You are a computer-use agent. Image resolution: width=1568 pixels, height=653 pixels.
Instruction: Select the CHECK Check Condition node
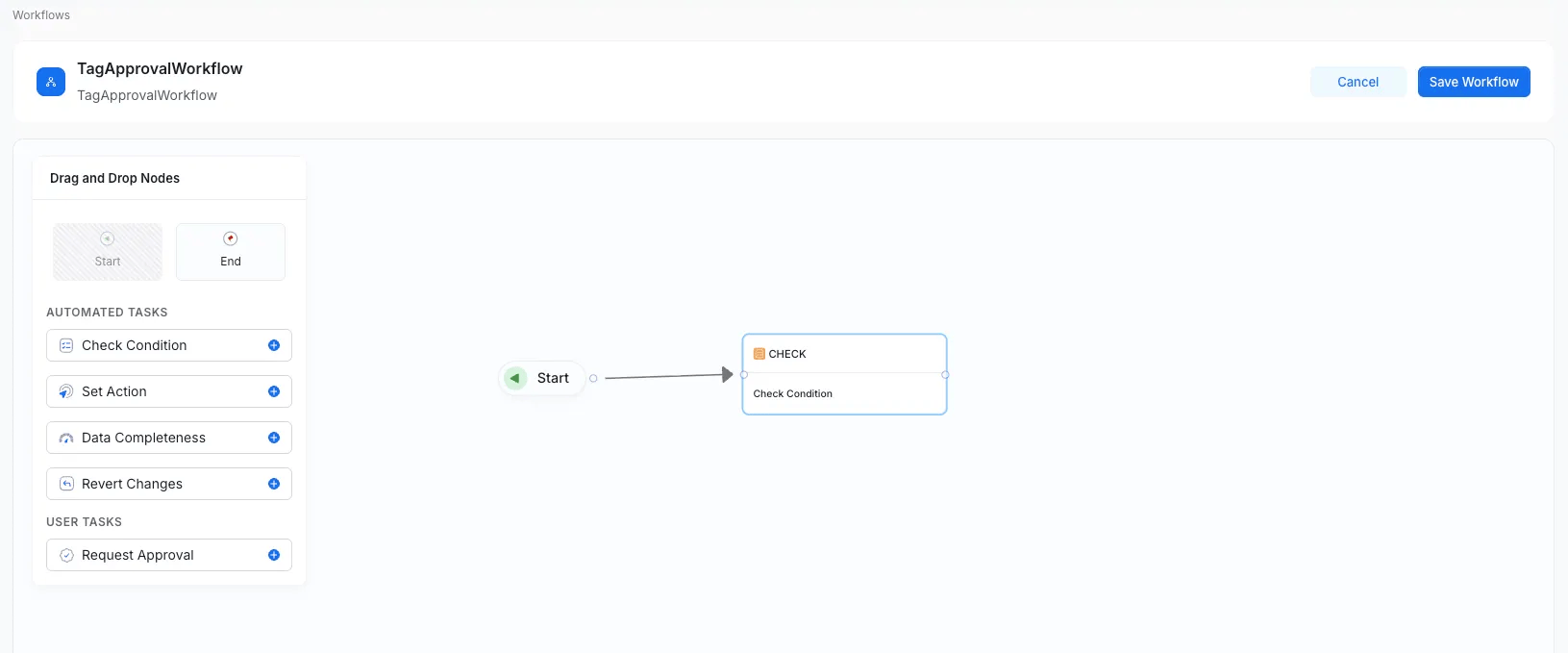[844, 374]
